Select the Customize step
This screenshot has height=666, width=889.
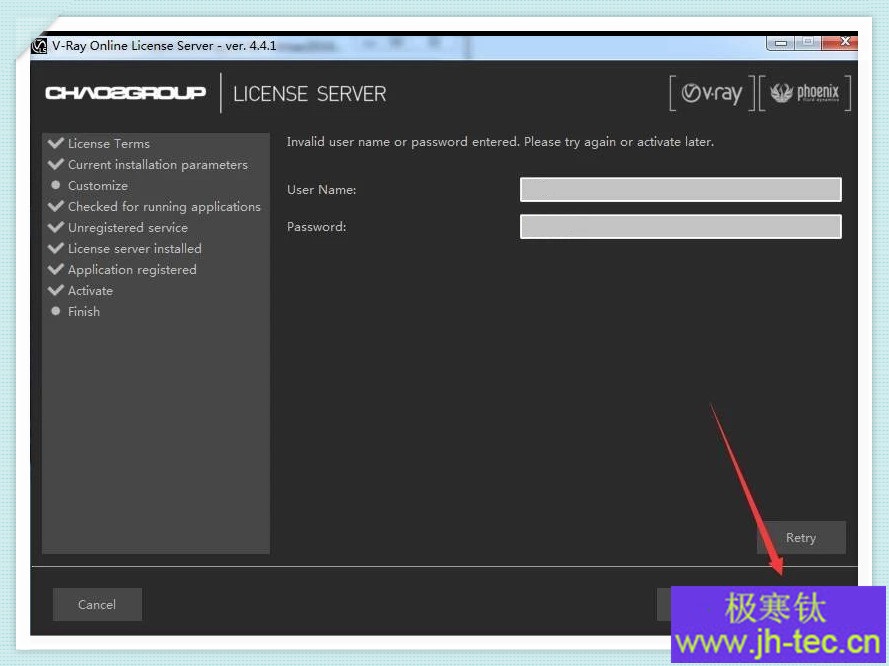[x=98, y=185]
